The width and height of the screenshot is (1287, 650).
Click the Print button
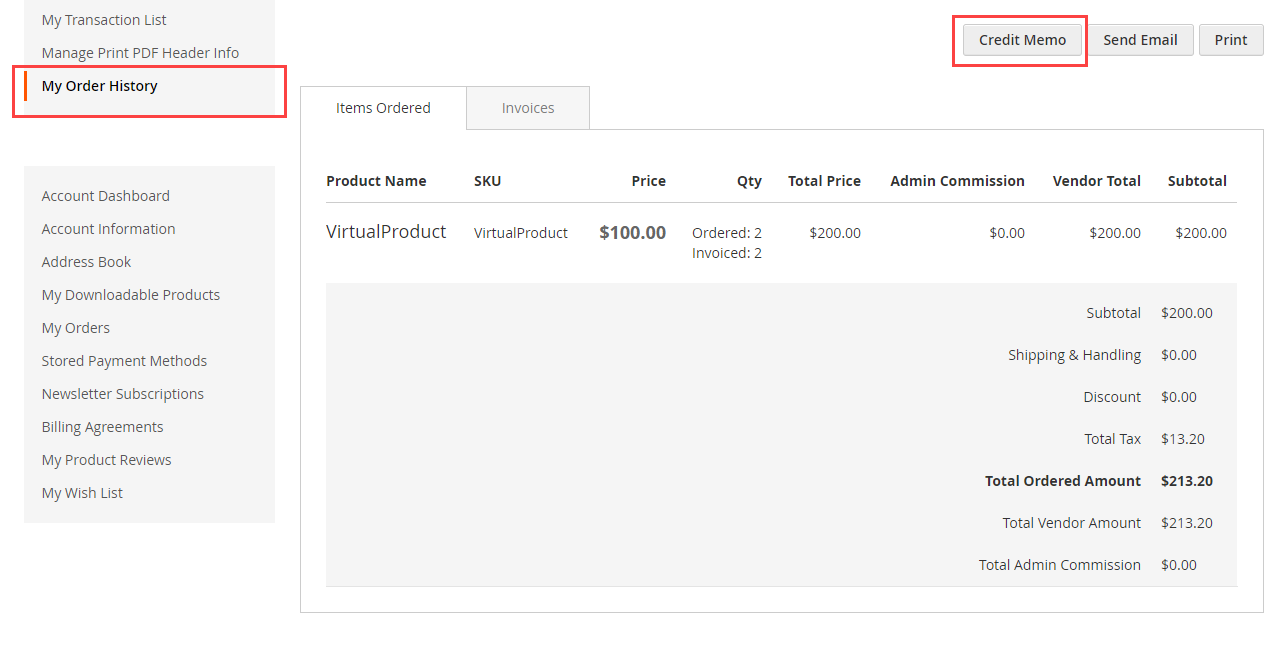(x=1230, y=40)
